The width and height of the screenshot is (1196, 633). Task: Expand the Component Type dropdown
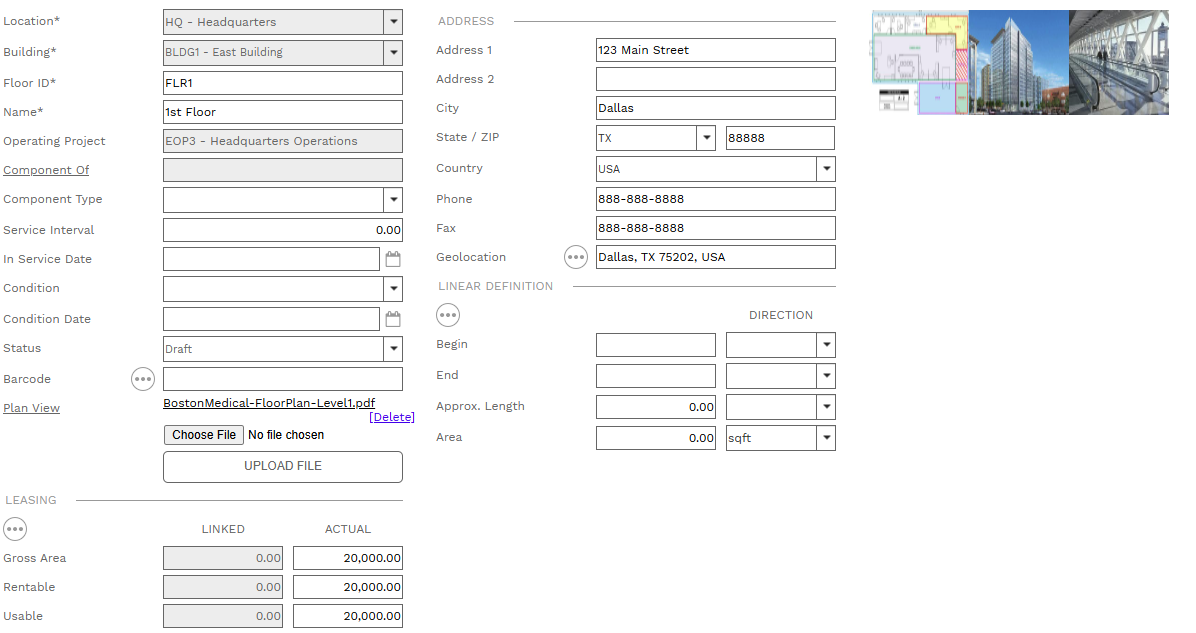[x=393, y=200]
